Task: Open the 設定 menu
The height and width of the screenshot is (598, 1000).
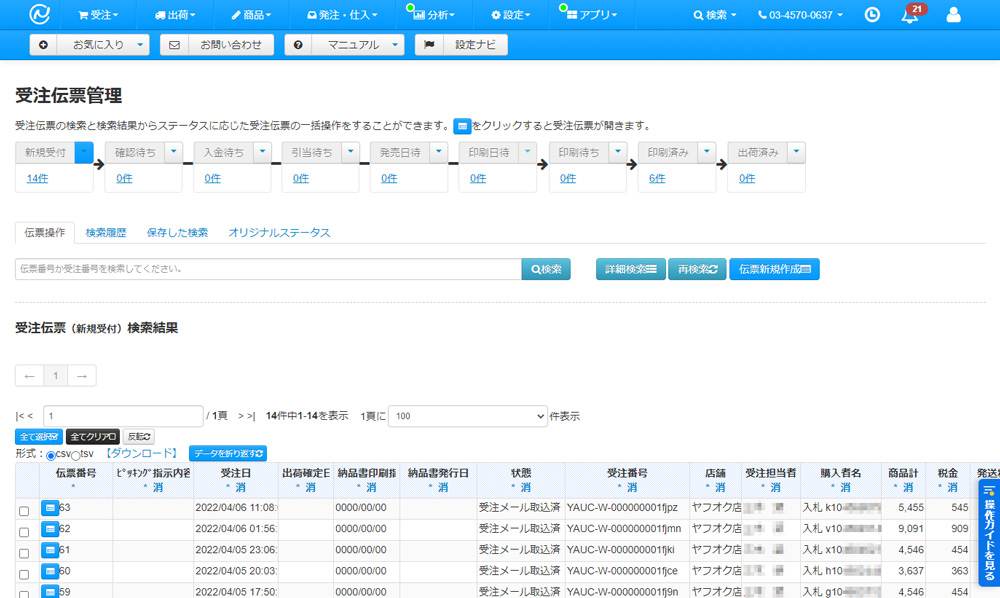Action: (511, 15)
